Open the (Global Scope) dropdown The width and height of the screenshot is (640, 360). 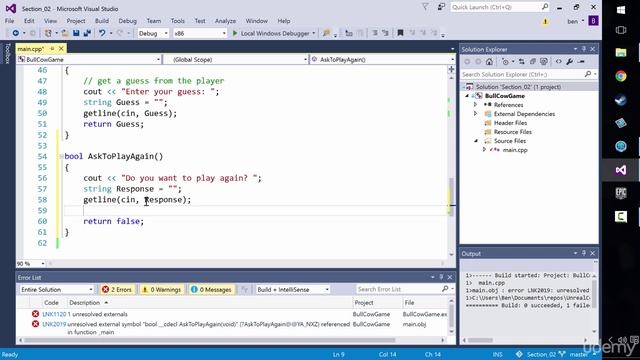click(x=236, y=60)
